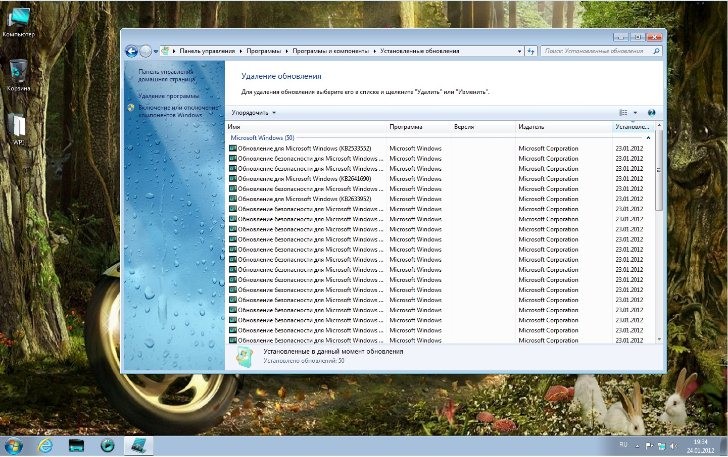This screenshot has width=728, height=457.
Task: Click icon of KB2533552 update
Action: [x=233, y=149]
